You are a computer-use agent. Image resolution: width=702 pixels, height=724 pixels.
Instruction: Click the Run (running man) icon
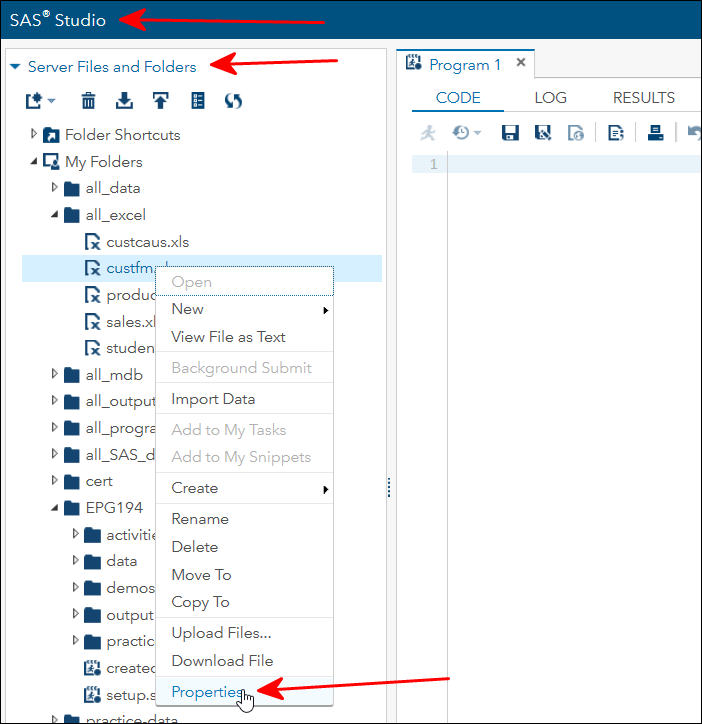pos(428,133)
